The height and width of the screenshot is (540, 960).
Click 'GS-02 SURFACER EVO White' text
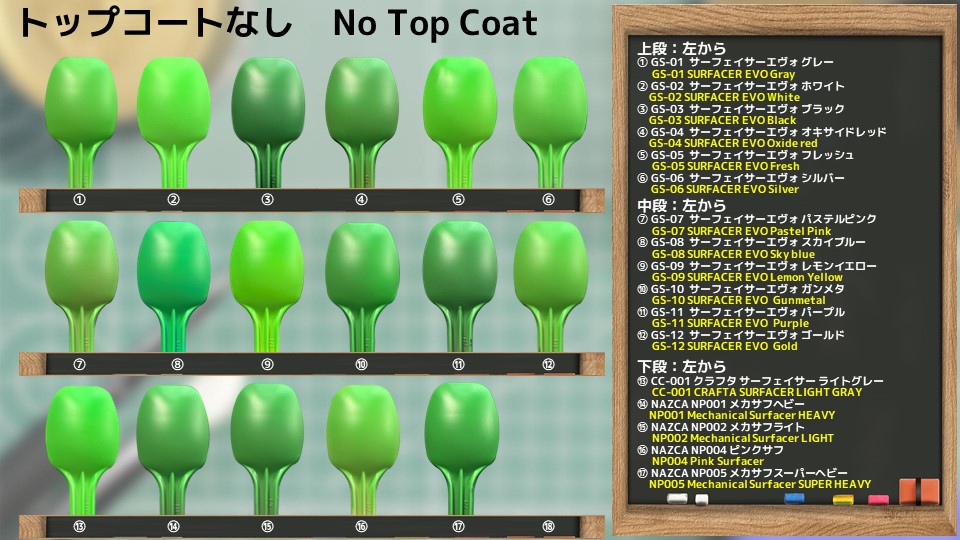coord(724,97)
